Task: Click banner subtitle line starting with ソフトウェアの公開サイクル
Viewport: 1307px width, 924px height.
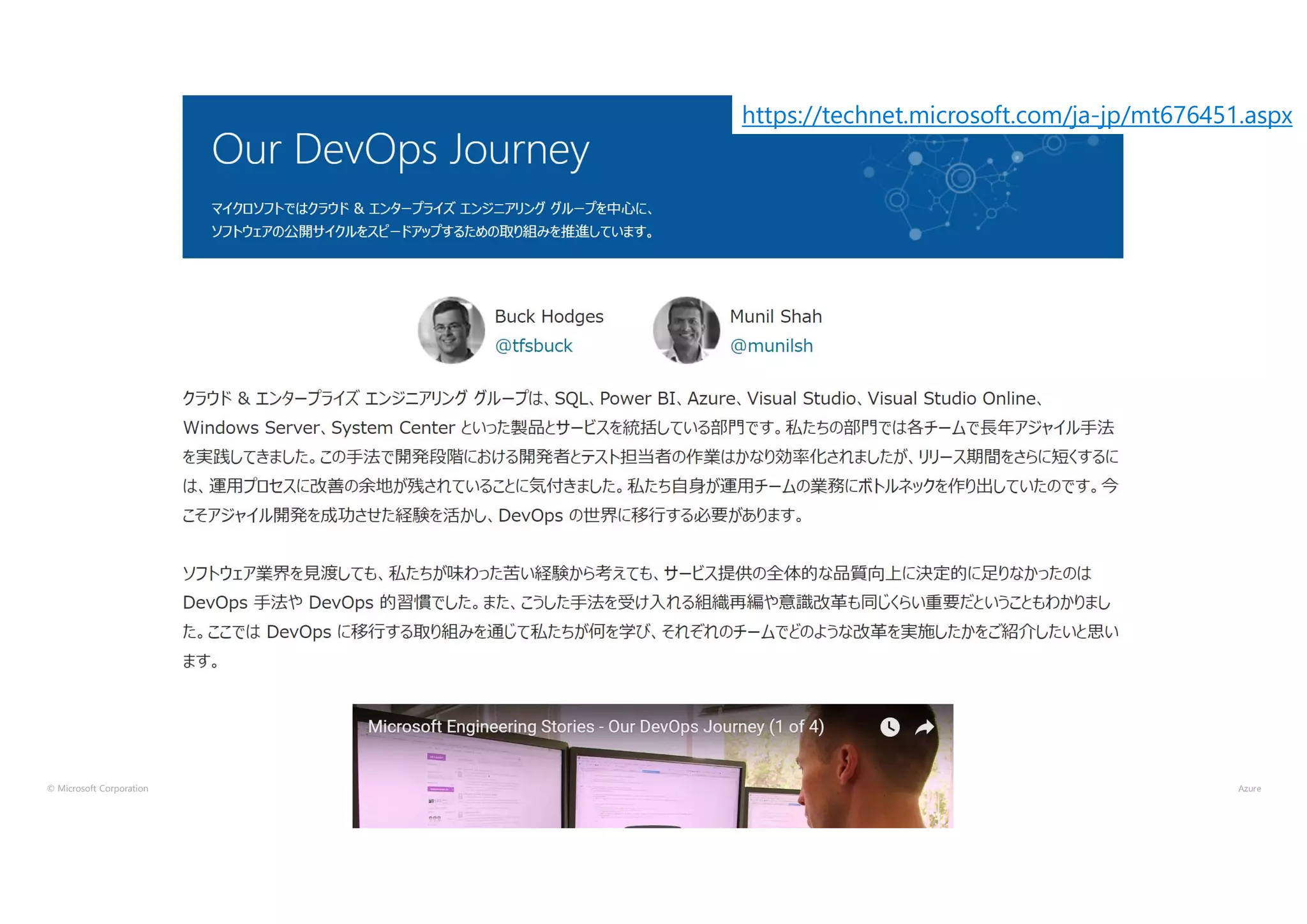Action: [434, 232]
